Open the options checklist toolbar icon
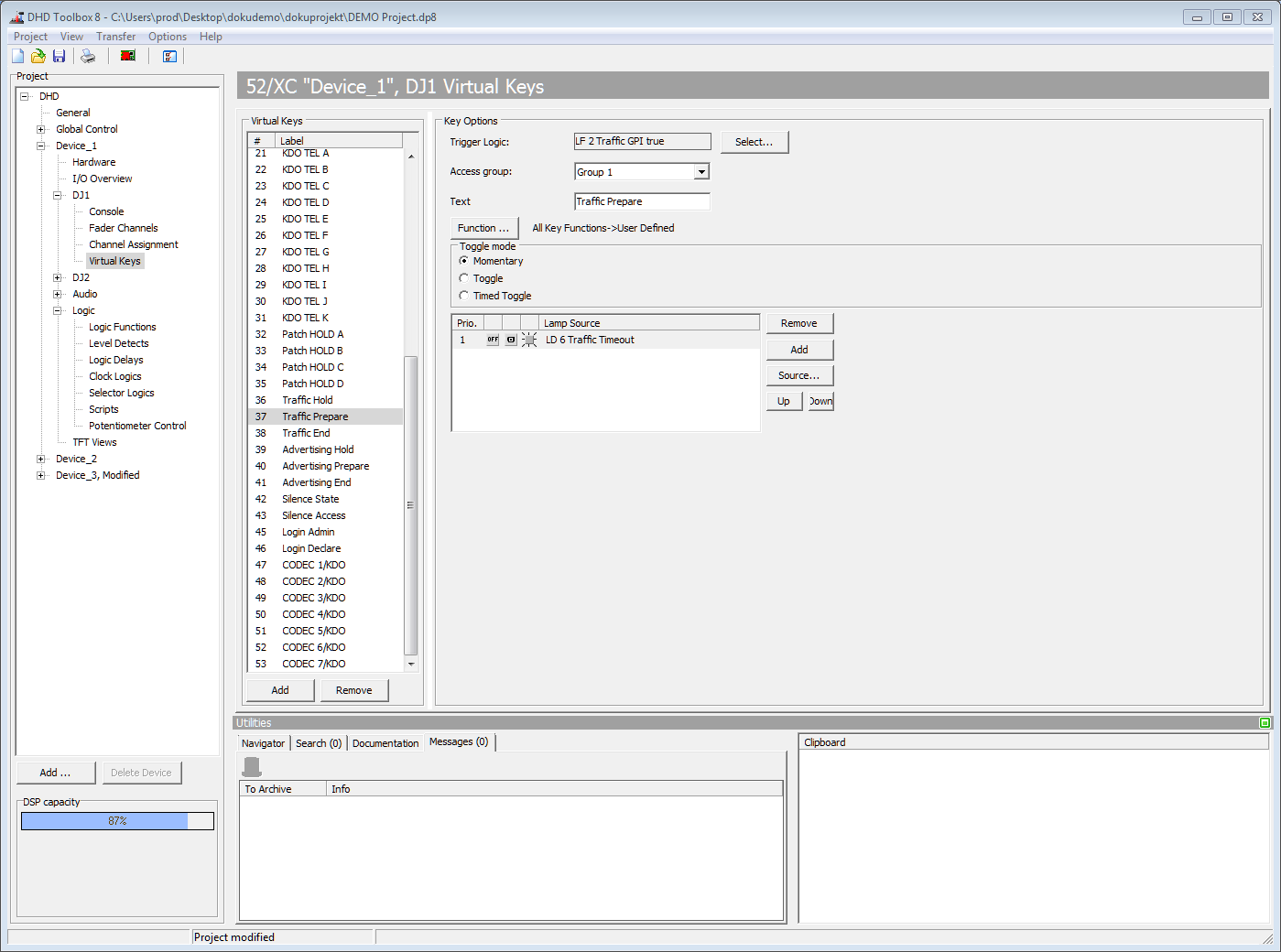The width and height of the screenshot is (1281, 952). coord(169,56)
